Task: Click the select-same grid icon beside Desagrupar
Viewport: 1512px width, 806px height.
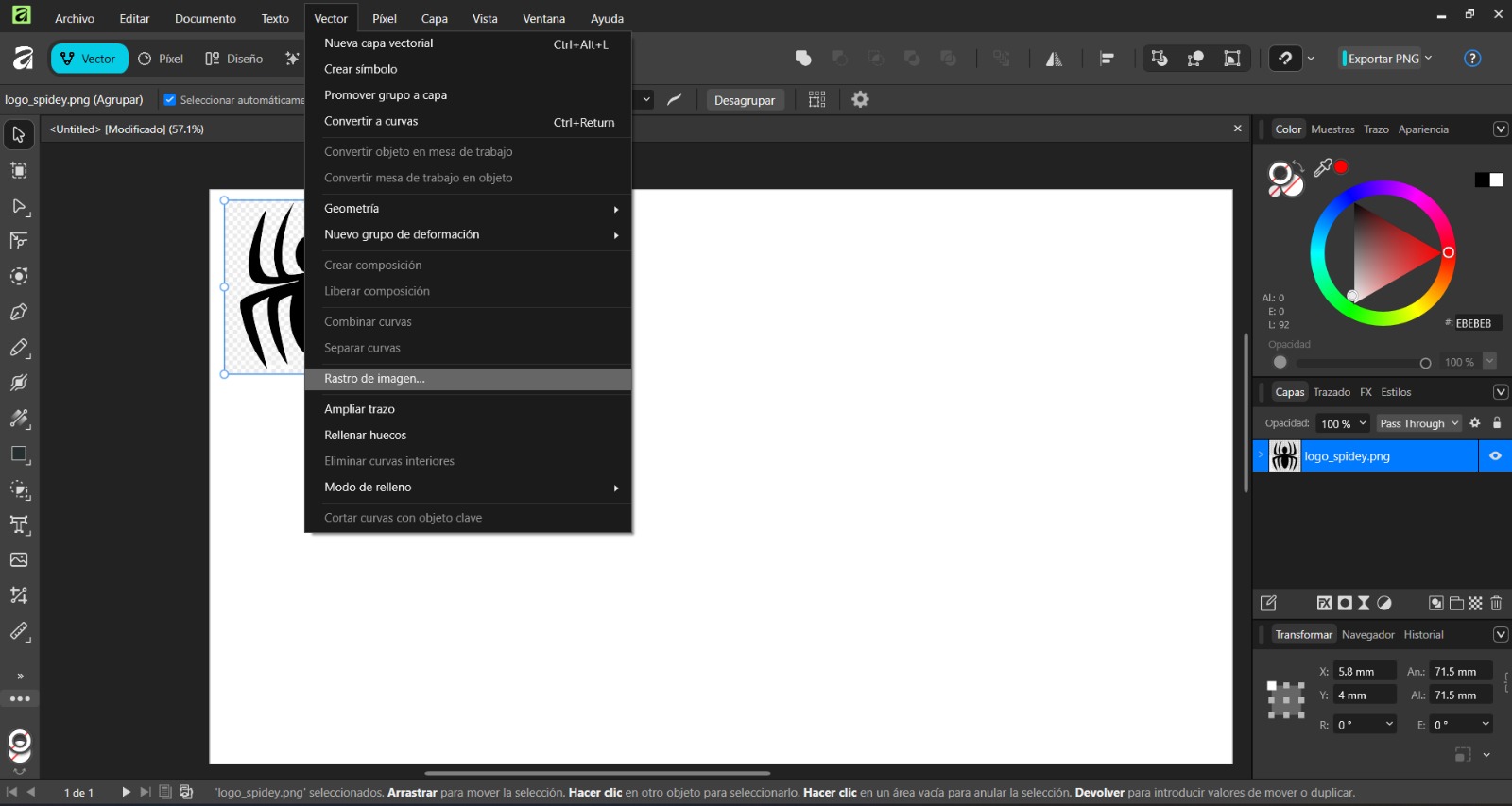Action: pyautogui.click(x=817, y=99)
